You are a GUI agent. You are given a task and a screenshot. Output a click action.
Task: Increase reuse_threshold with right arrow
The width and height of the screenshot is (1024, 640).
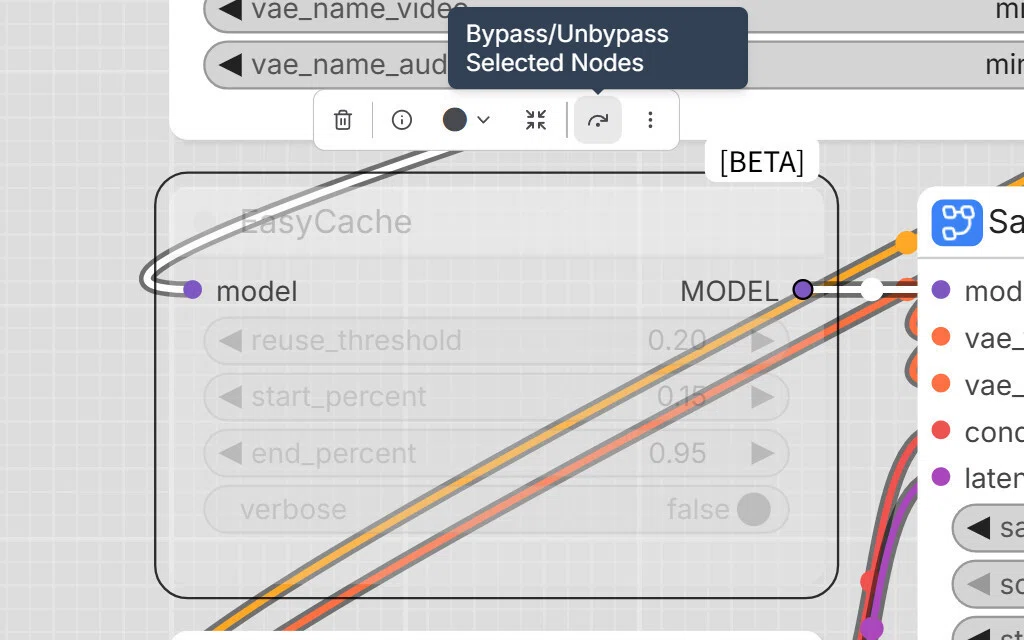[x=762, y=340]
